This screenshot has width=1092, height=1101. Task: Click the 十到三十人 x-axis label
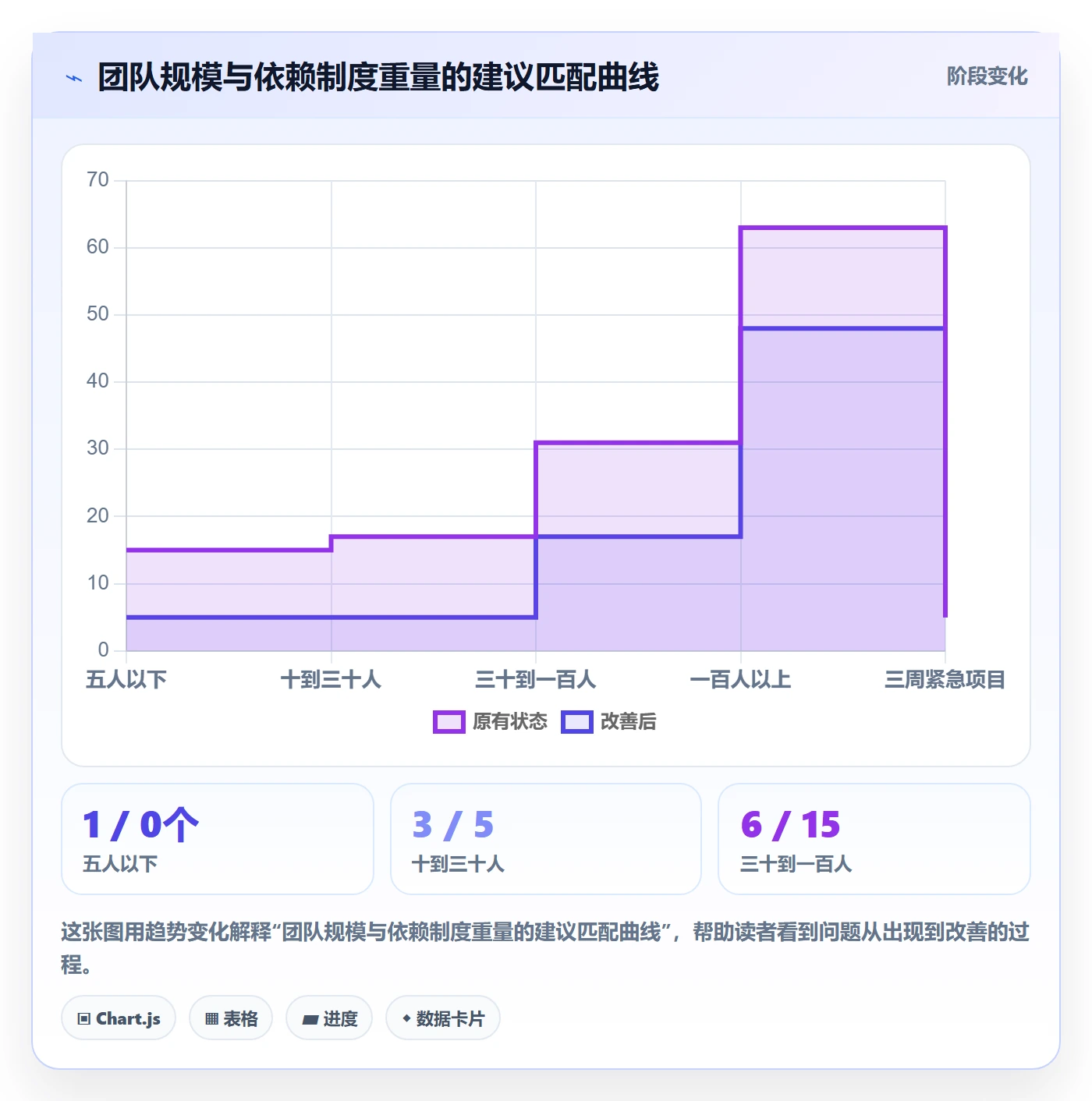coord(331,680)
